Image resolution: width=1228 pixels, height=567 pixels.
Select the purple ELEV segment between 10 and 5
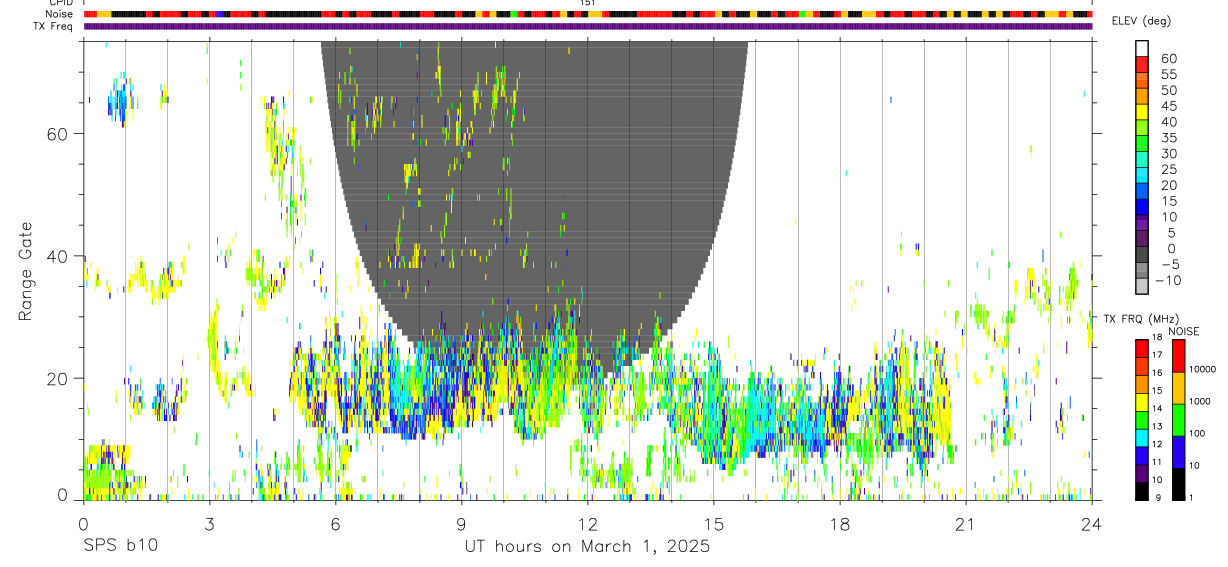tap(1142, 224)
